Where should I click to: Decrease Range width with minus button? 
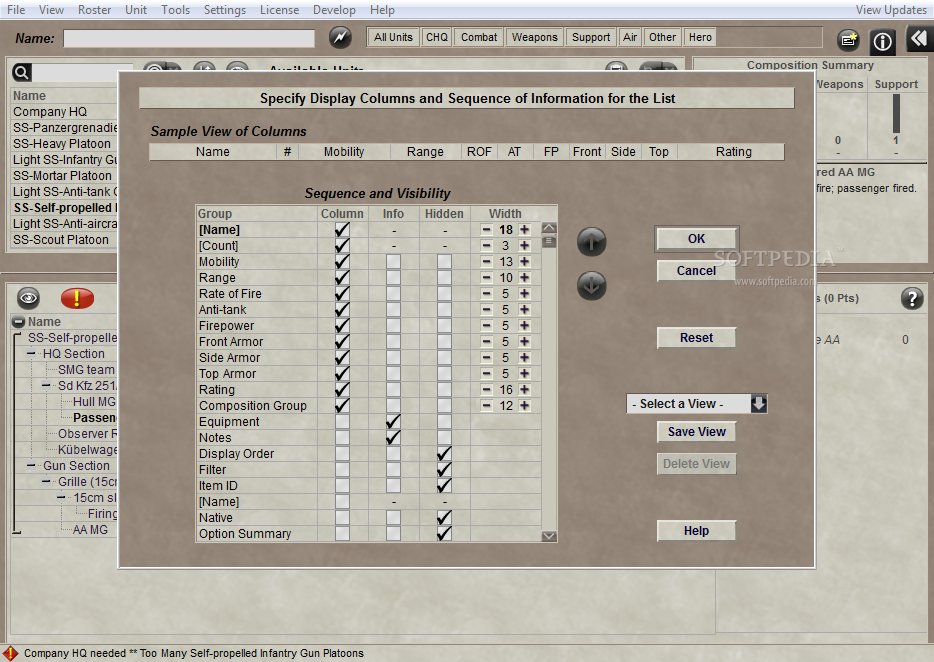[x=487, y=278]
